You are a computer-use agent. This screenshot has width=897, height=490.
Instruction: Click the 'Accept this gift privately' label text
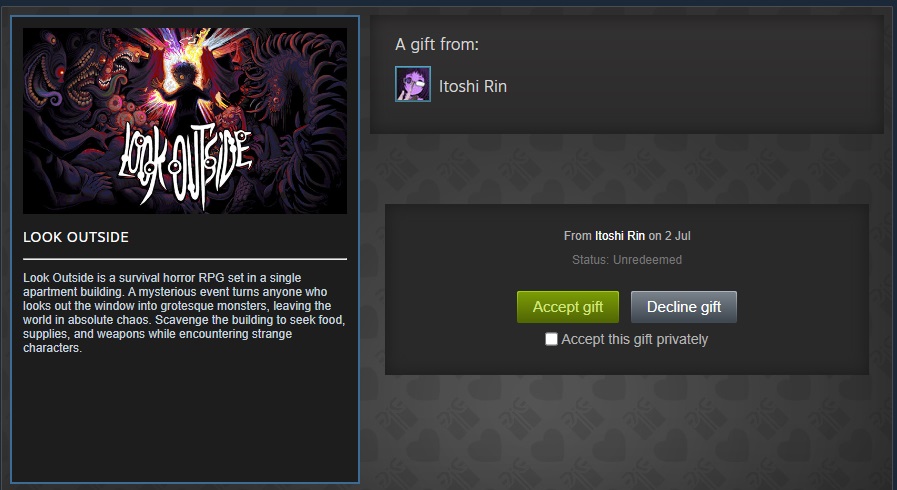point(634,339)
